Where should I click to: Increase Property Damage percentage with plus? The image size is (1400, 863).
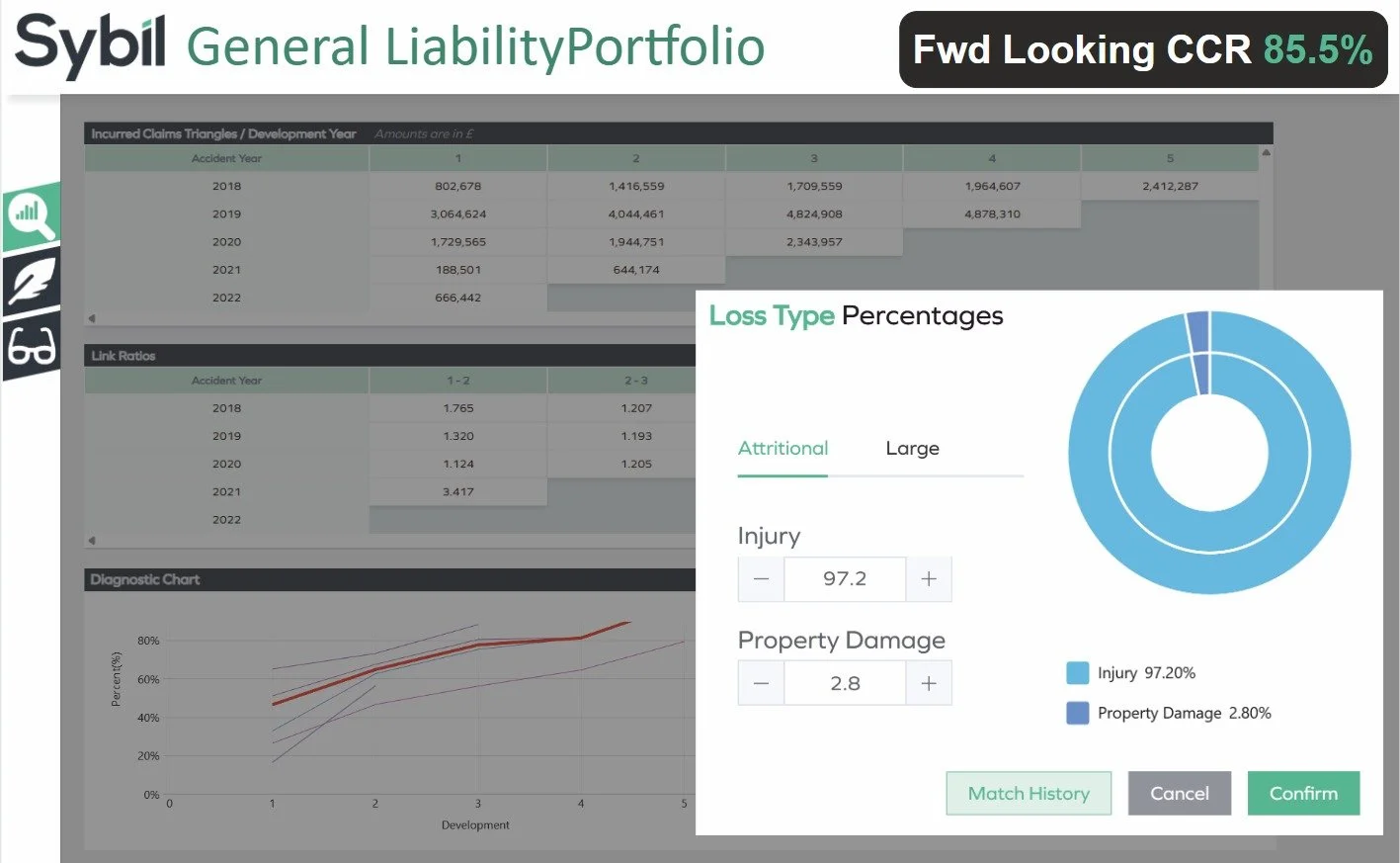(x=929, y=683)
